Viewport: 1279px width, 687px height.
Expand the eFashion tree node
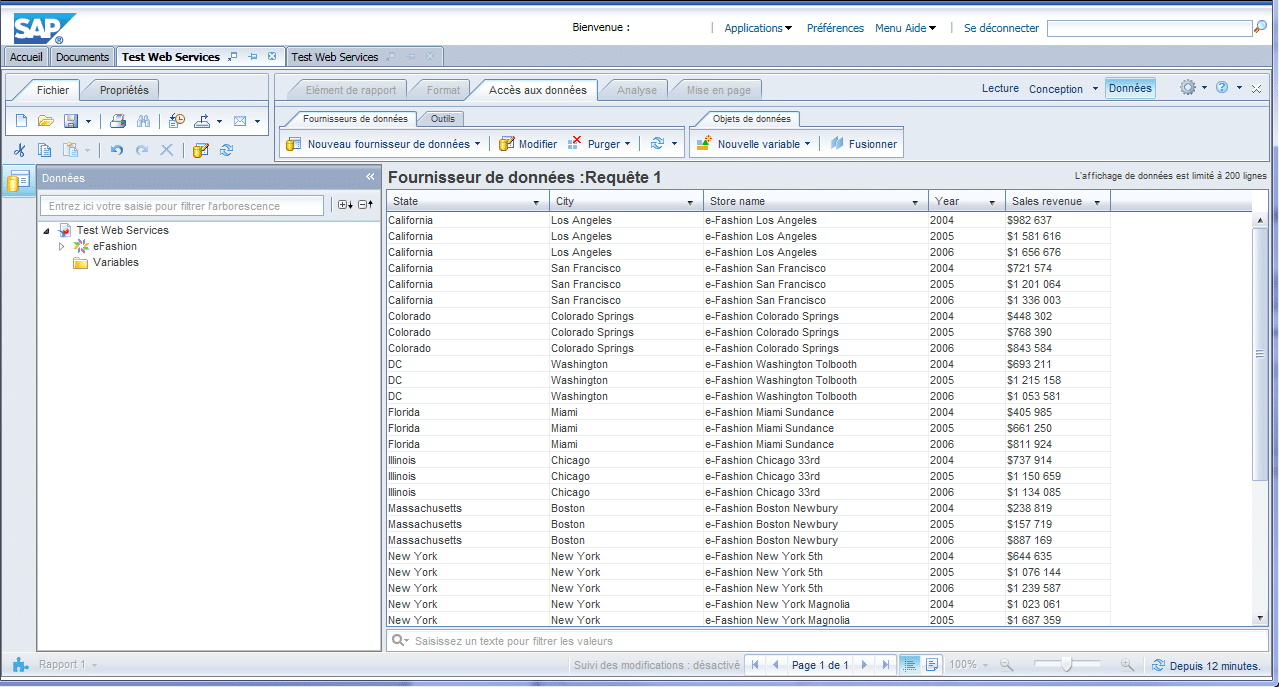tap(62, 246)
